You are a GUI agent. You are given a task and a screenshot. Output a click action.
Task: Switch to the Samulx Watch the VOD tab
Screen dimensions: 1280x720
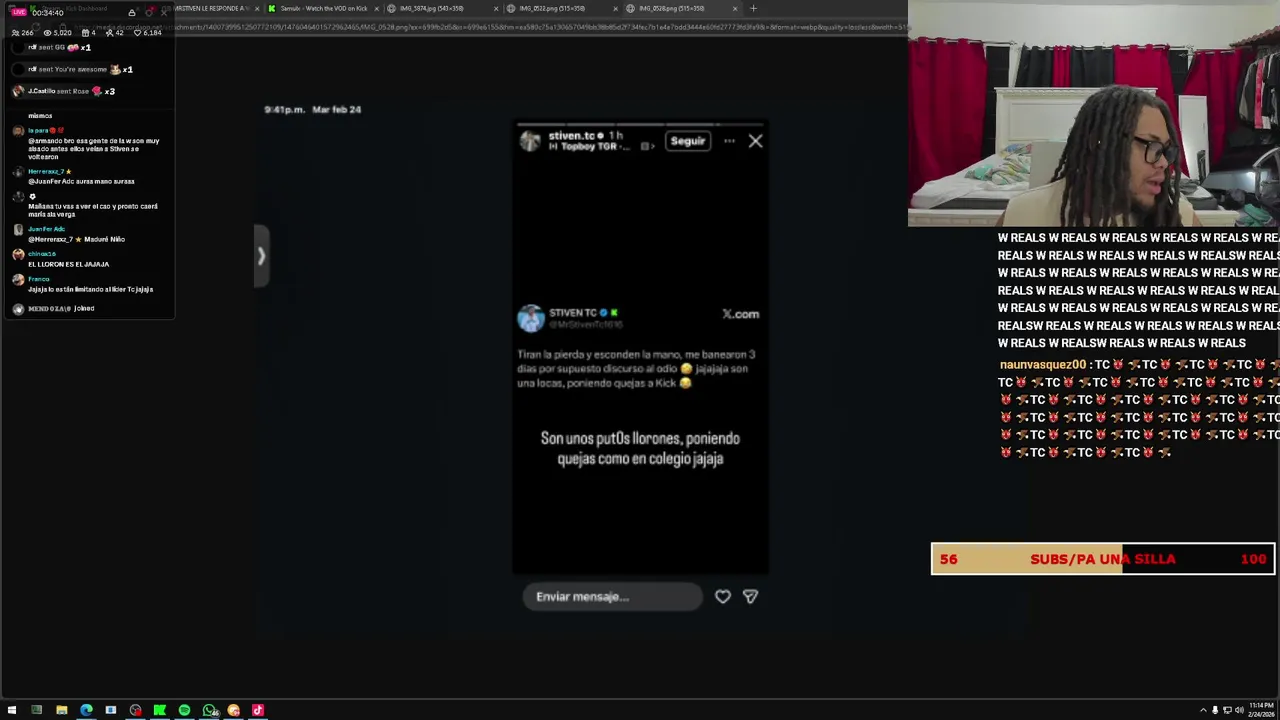pyautogui.click(x=324, y=8)
